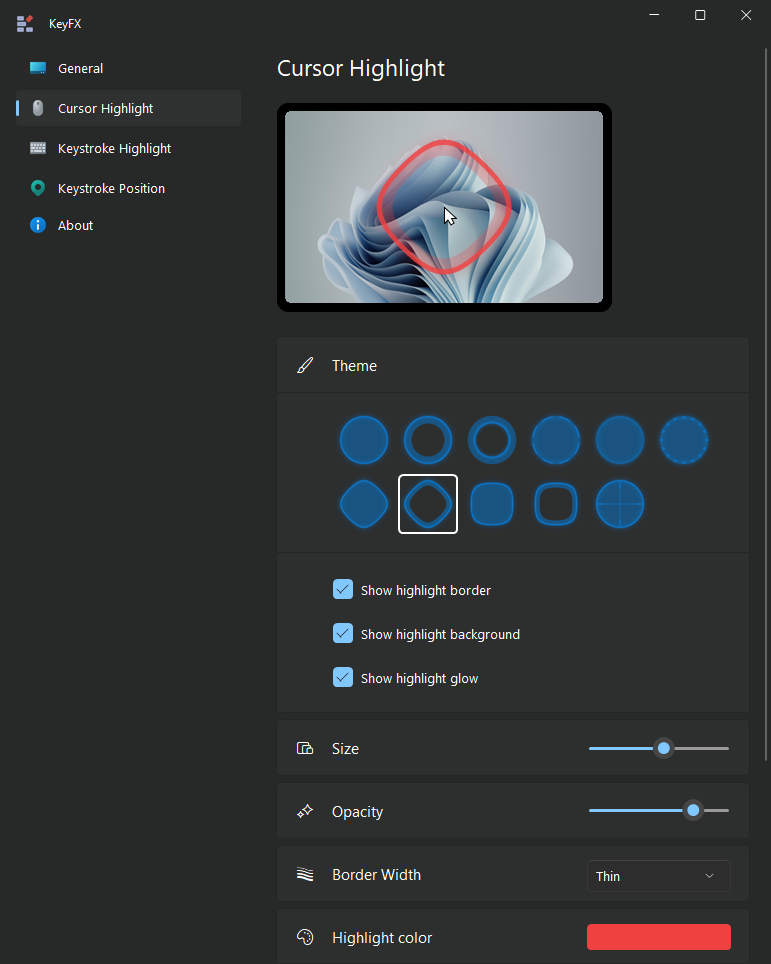
Task: Open Keystroke Position settings
Action: (x=111, y=188)
